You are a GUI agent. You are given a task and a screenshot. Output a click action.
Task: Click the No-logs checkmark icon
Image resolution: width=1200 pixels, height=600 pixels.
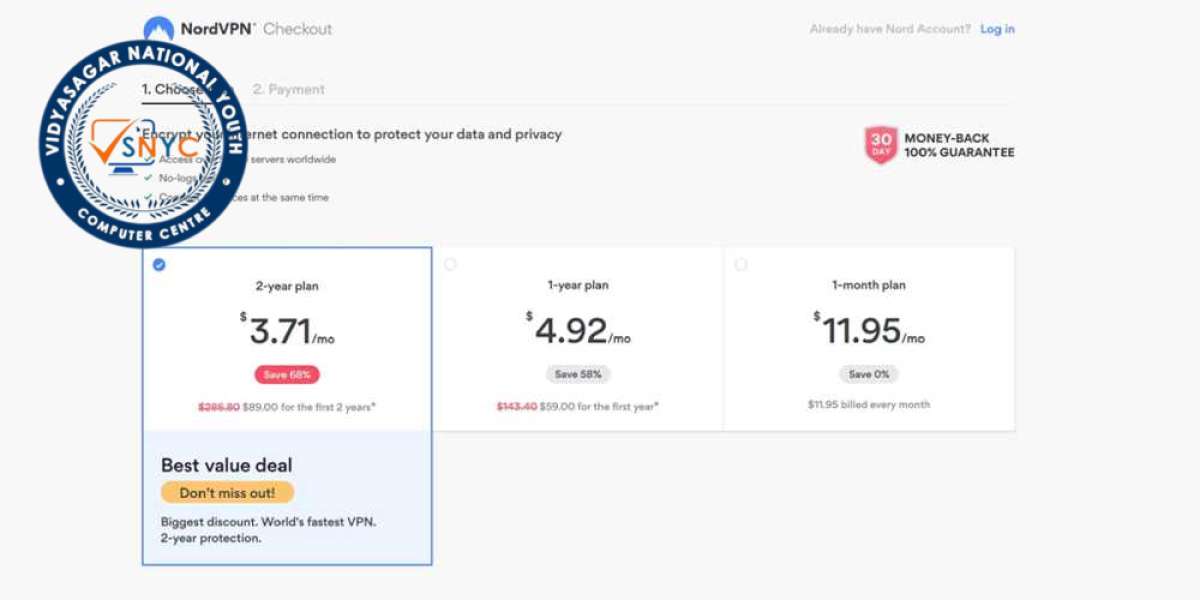coord(148,177)
